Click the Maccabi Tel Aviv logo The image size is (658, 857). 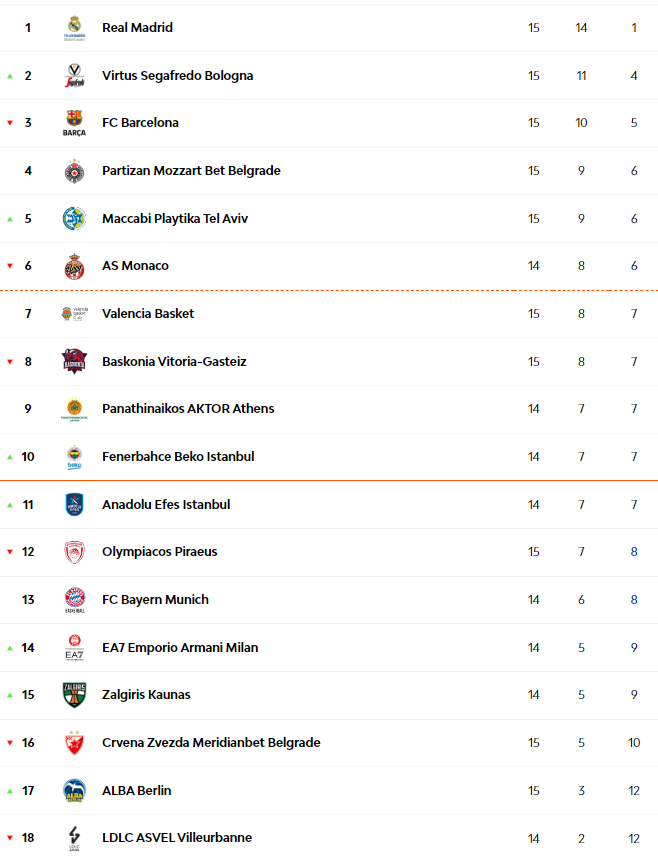coord(74,218)
